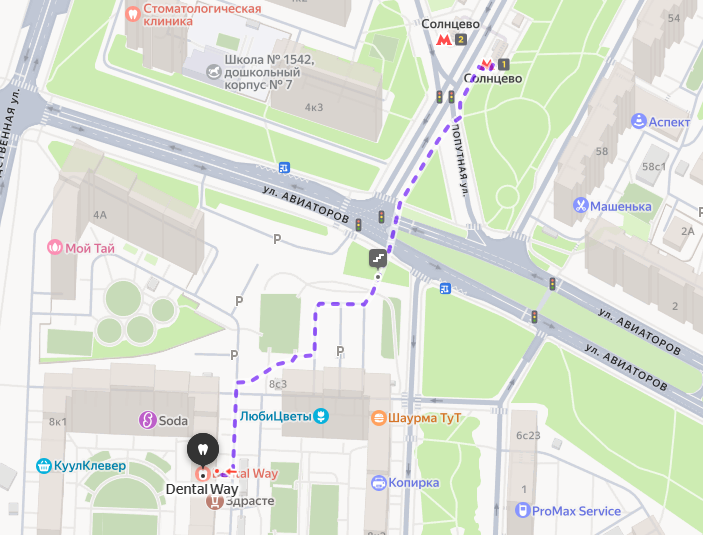Screen dimensions: 703x535
Task: Click the КуулКлевер shopping basket icon
Action: 43,466
